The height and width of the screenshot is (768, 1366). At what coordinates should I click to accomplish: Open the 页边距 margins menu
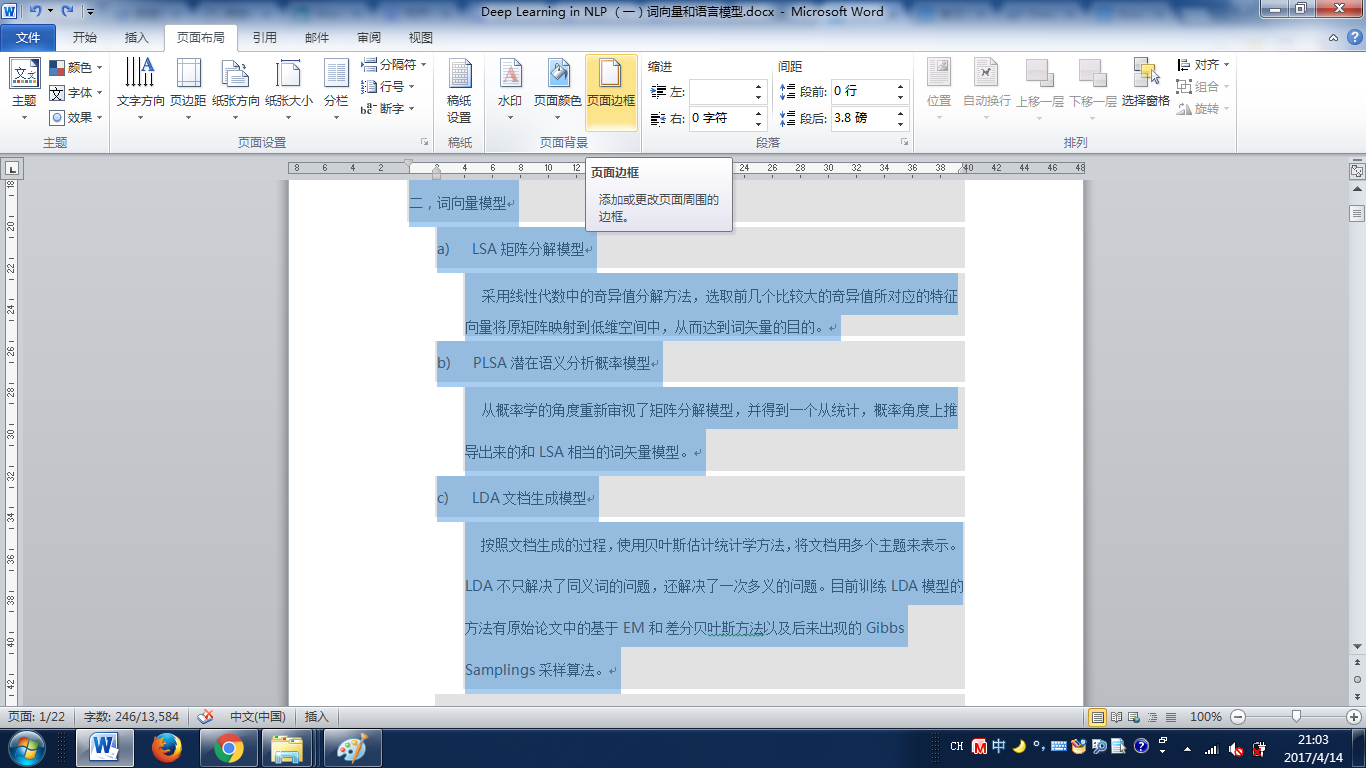pos(188,88)
